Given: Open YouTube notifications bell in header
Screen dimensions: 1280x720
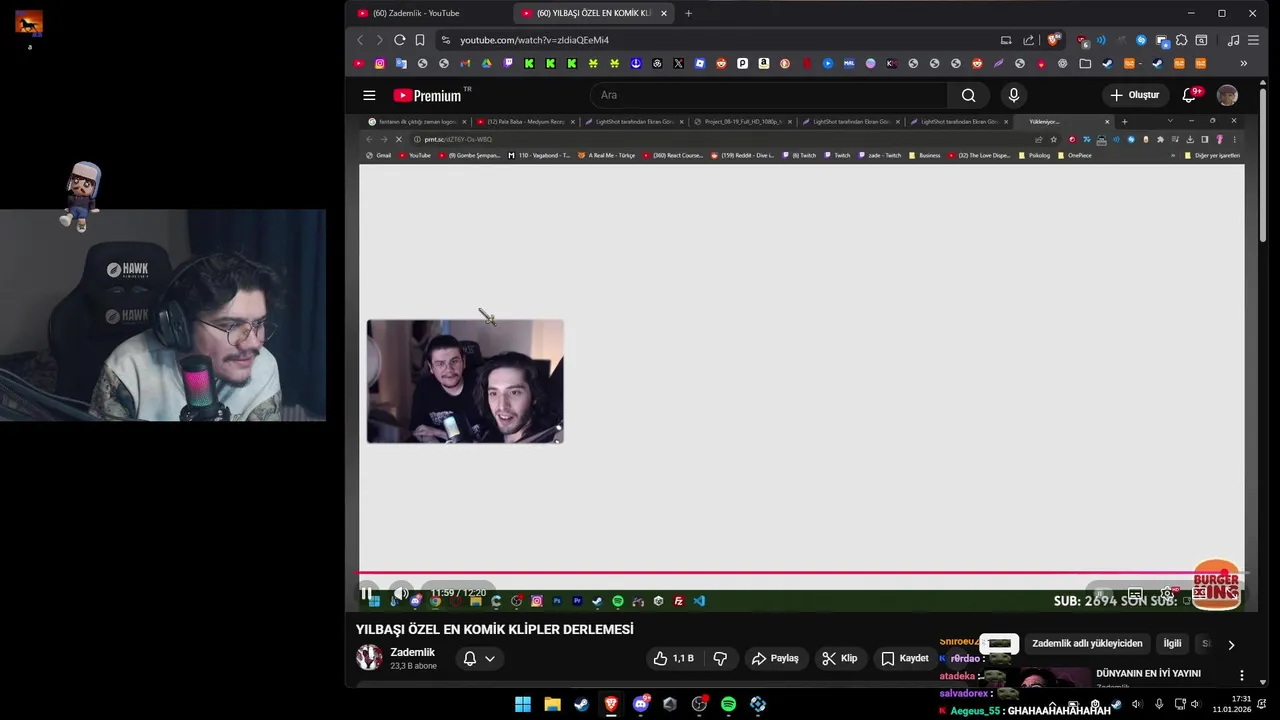Looking at the screenshot, I should (x=1189, y=95).
